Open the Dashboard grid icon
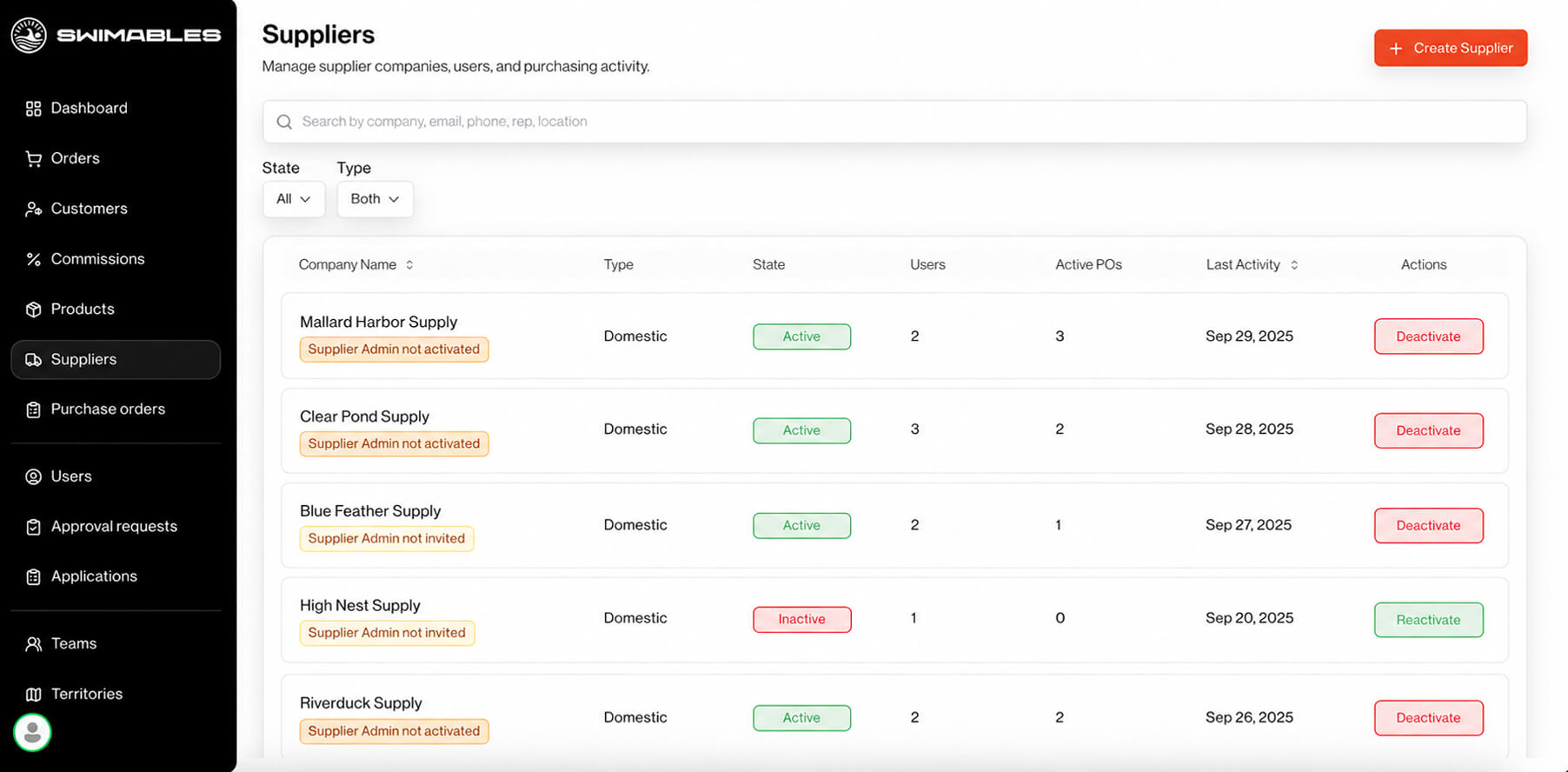 tap(33, 109)
